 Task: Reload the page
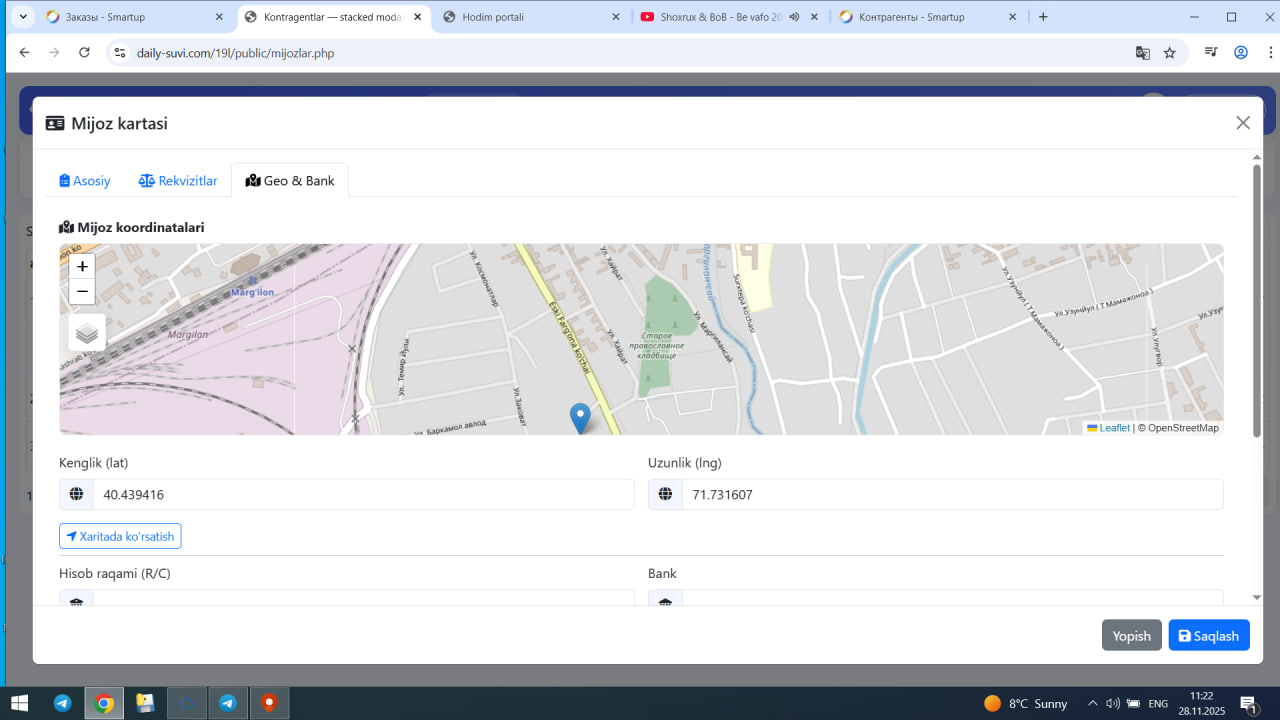pos(84,53)
